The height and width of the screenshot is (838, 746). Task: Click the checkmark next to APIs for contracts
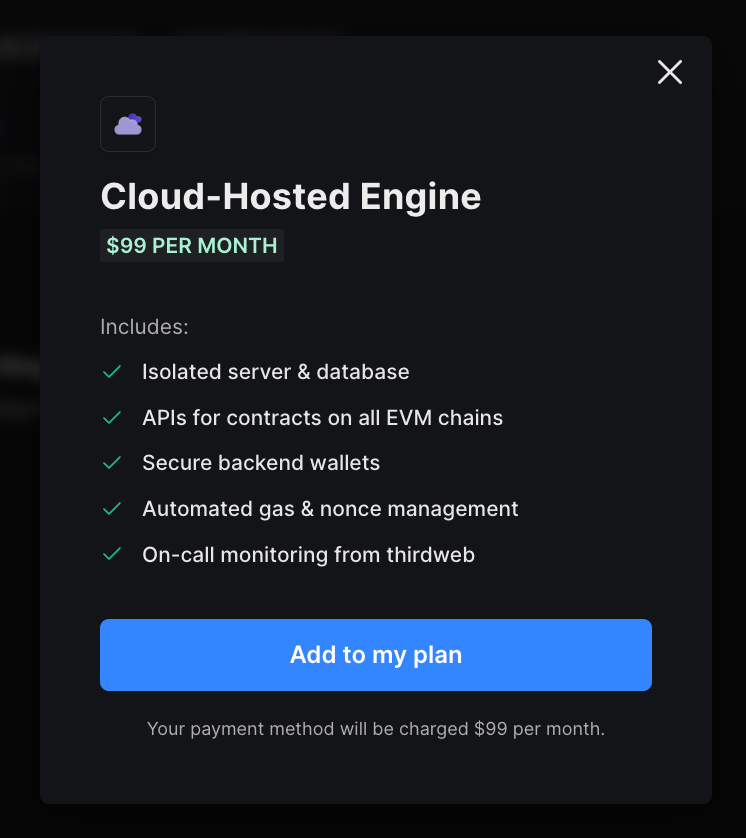point(112,417)
